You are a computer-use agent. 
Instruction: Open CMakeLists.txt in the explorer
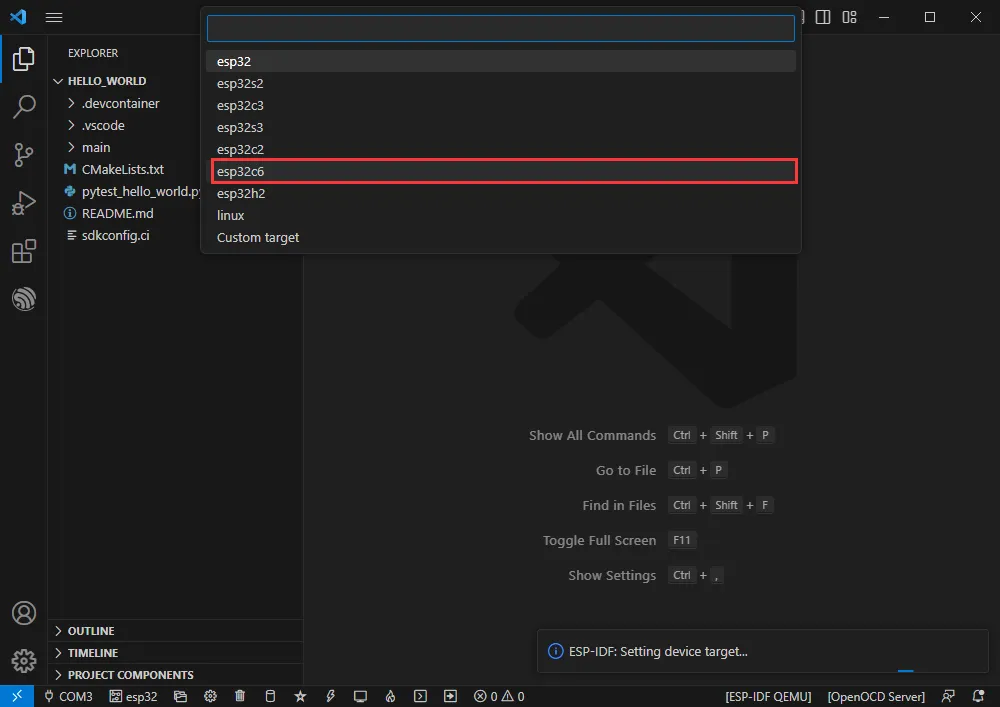122,169
